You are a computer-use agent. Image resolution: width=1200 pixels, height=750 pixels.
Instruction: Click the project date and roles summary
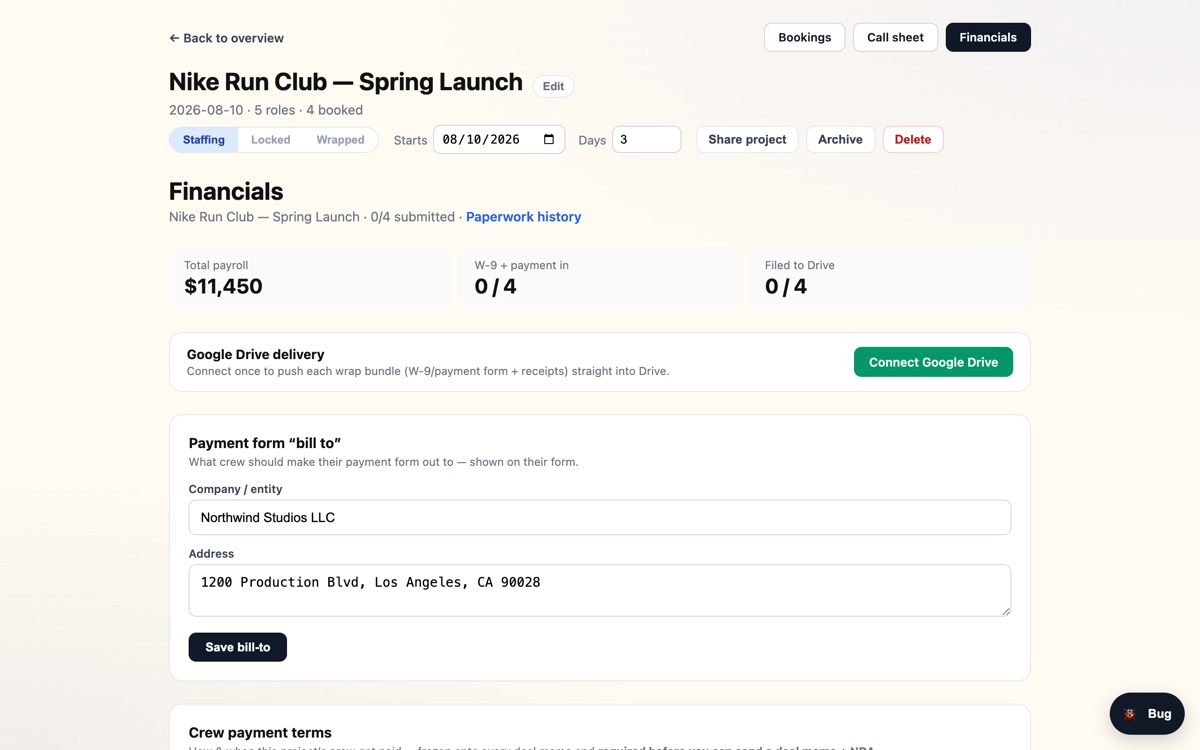[266, 110]
